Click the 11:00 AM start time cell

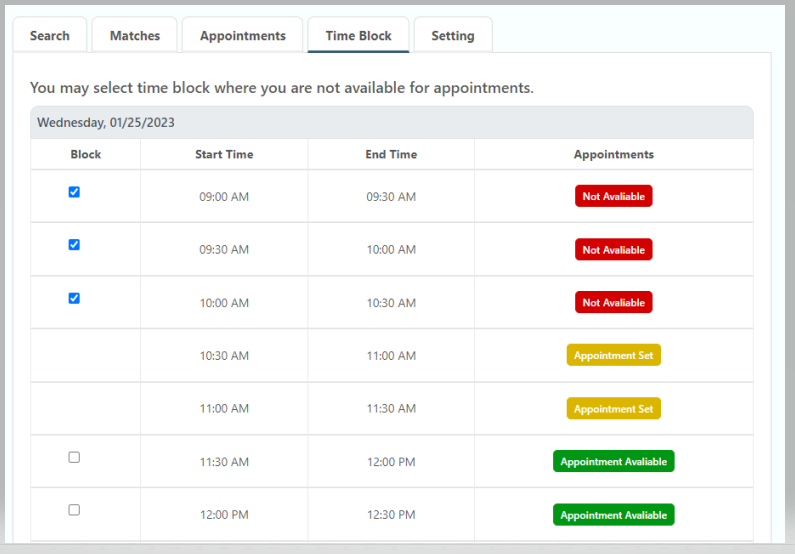224,409
